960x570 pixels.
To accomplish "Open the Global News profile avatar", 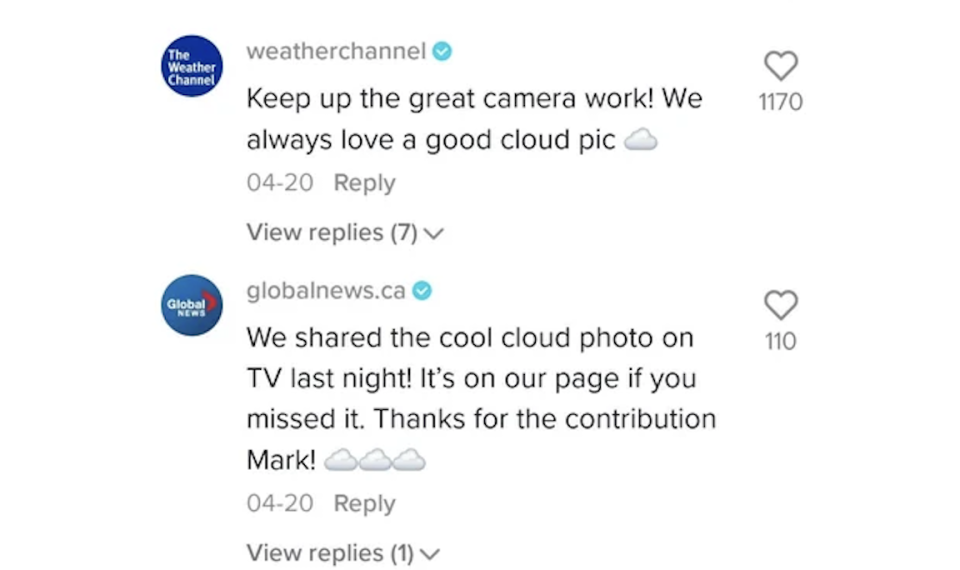I will (192, 304).
